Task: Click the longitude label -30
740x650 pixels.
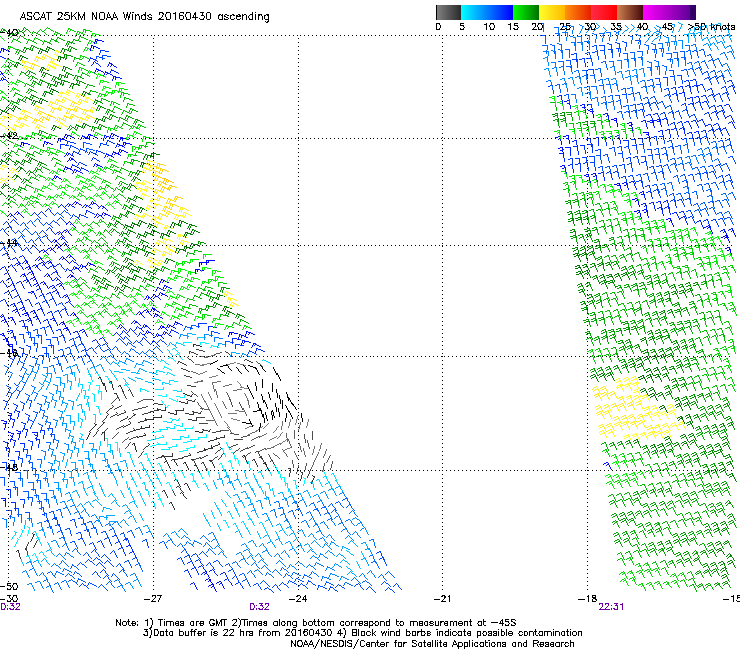Action: (x=9, y=599)
